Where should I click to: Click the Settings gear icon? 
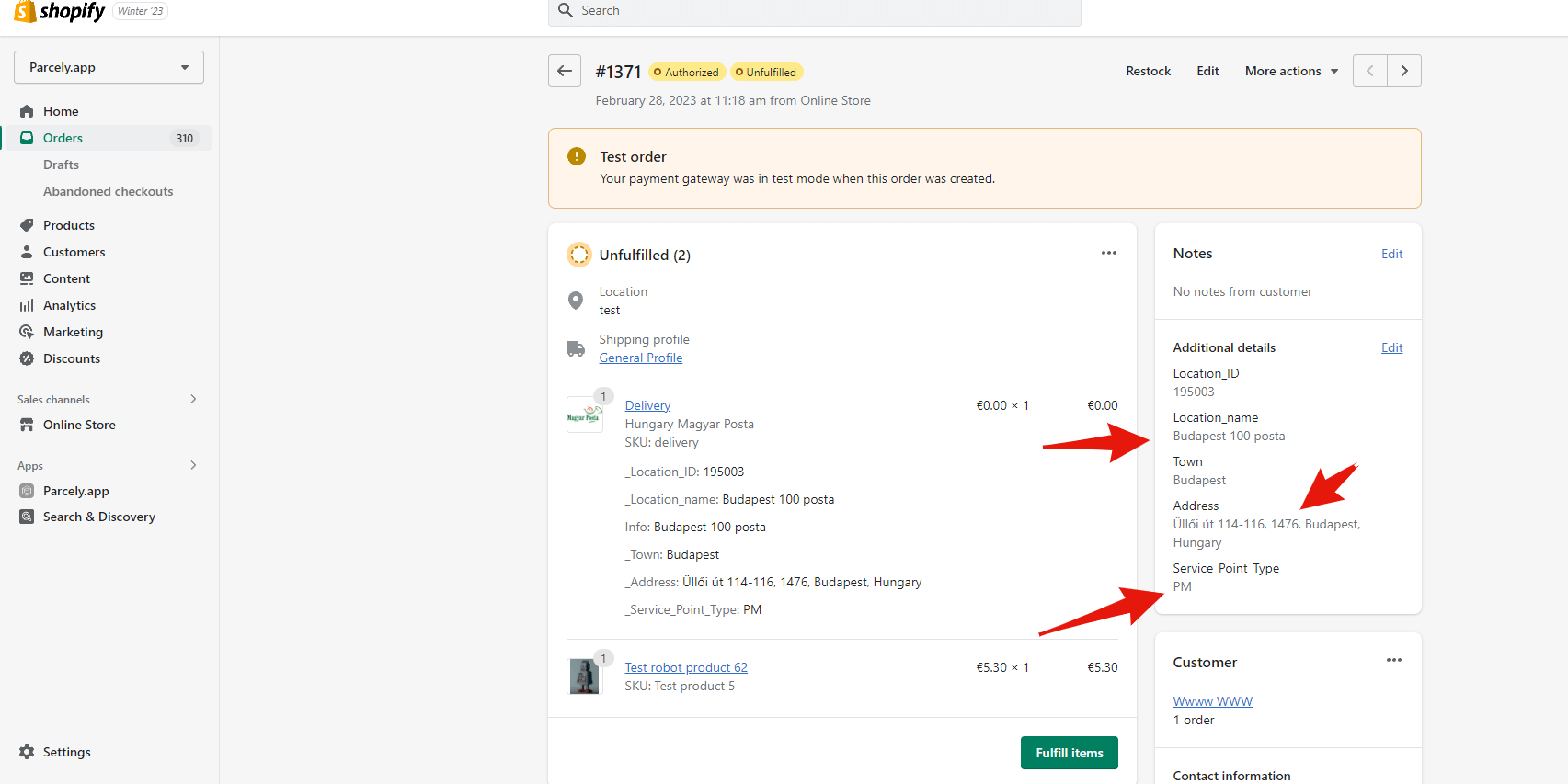pos(27,752)
